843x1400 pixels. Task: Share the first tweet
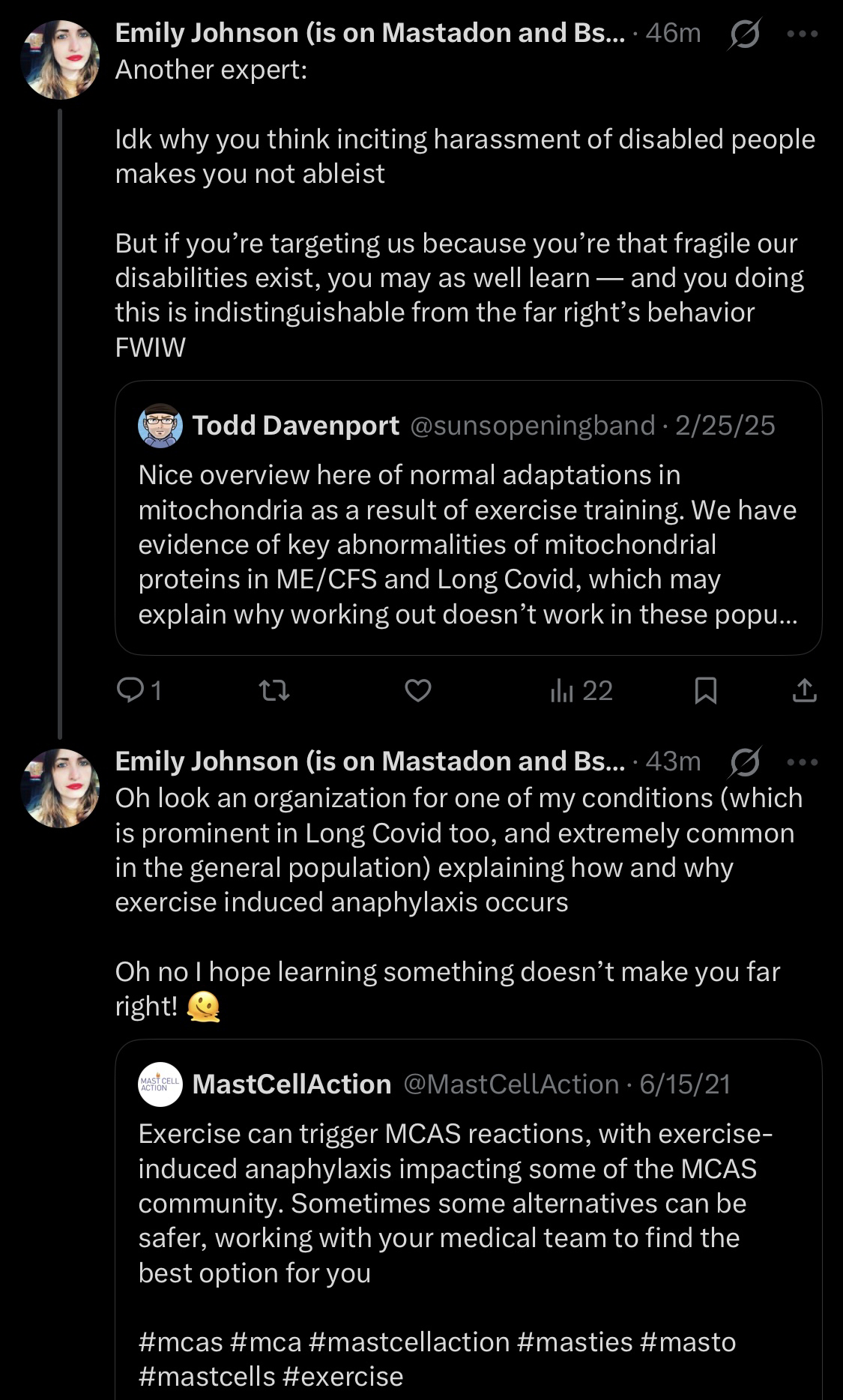pyautogui.click(x=804, y=690)
